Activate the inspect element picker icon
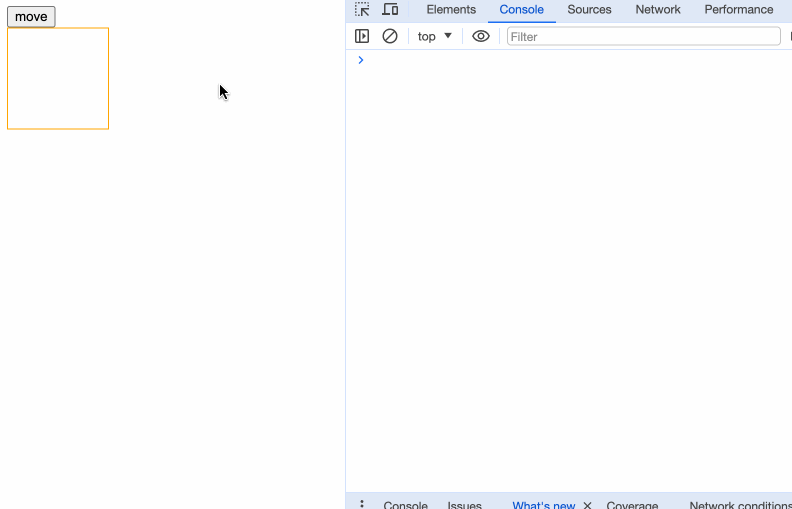The height and width of the screenshot is (509, 792). (x=362, y=10)
